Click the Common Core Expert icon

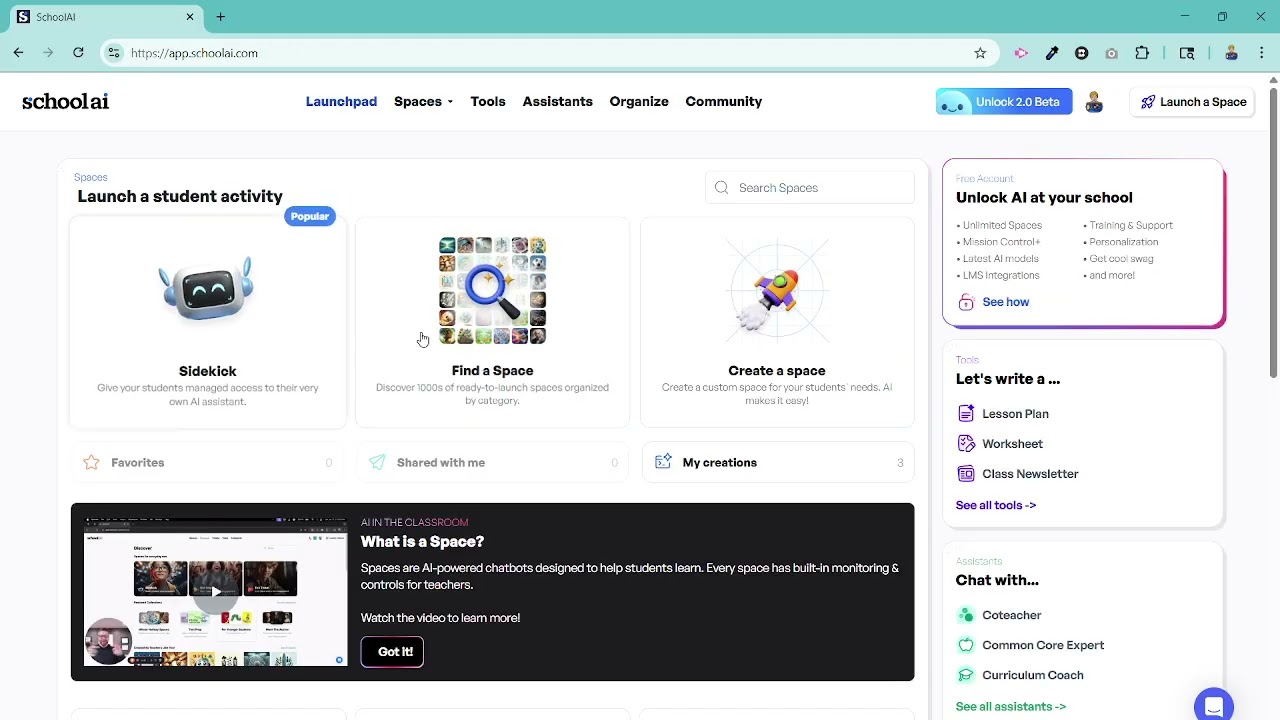coord(966,645)
